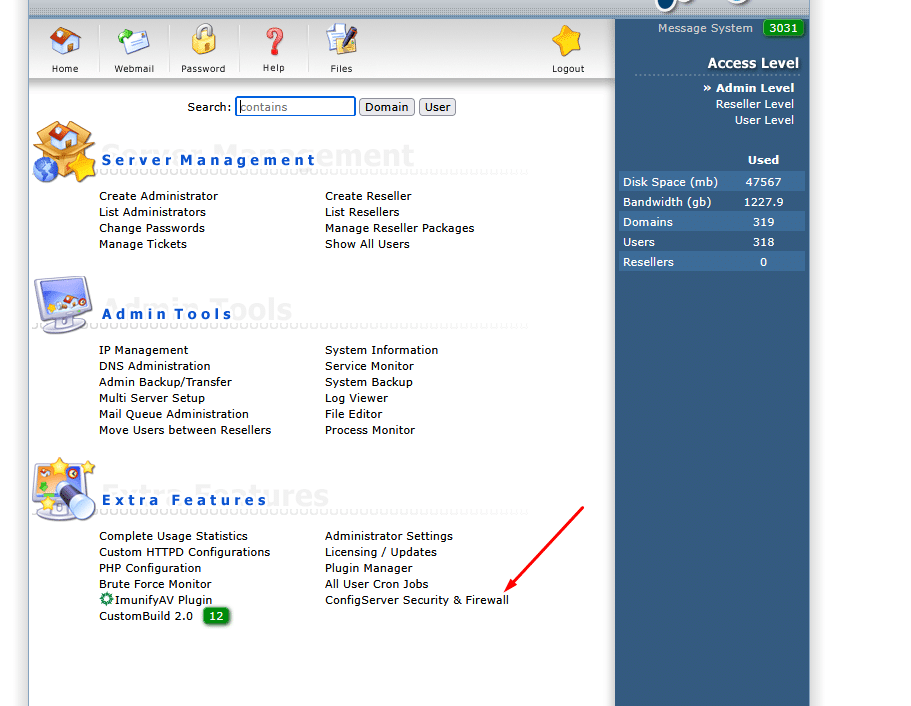Open Complete Usage Statistics
The height and width of the screenshot is (706, 911).
(x=173, y=536)
